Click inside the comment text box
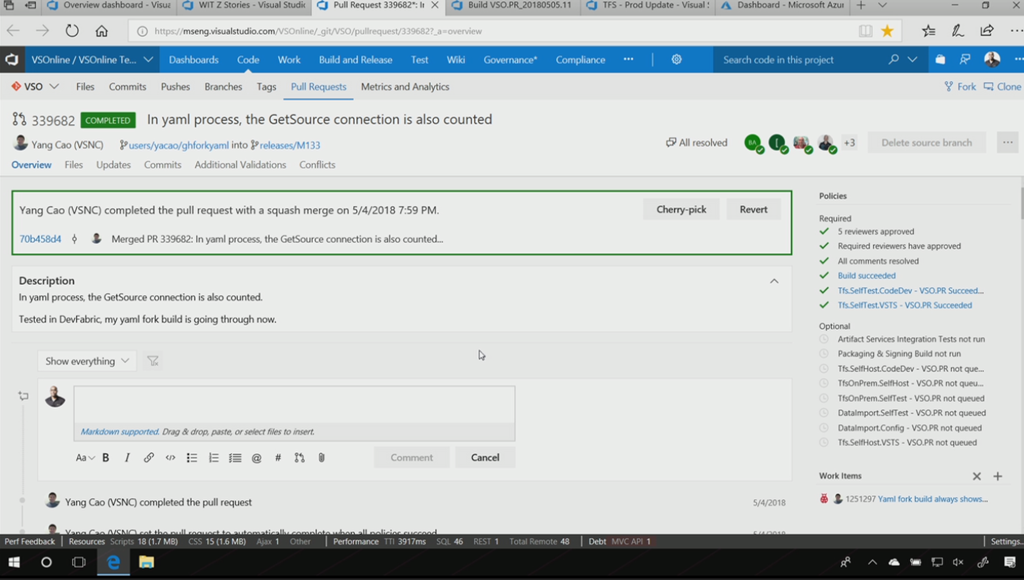The width and height of the screenshot is (1024, 580). click(x=295, y=405)
